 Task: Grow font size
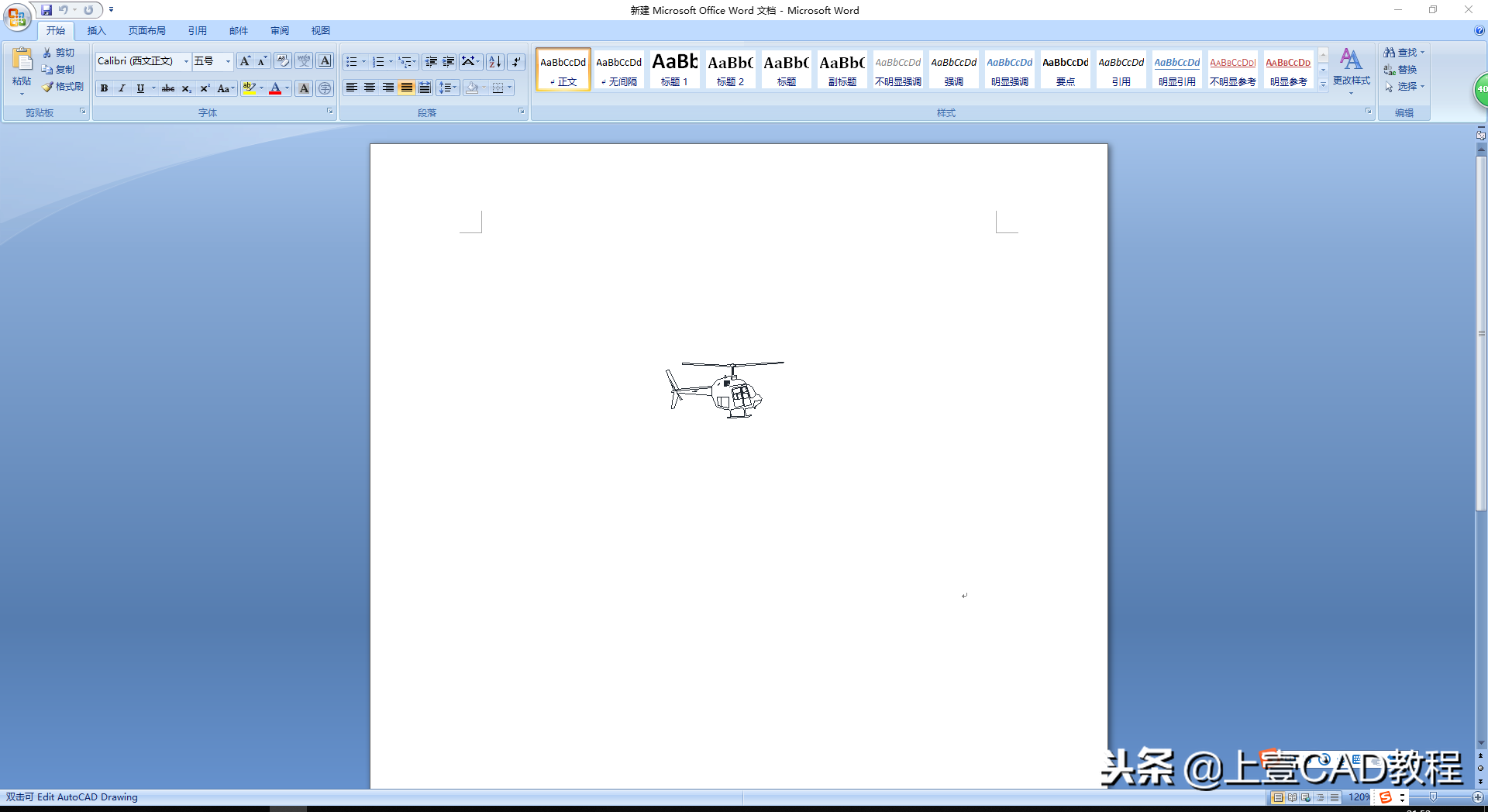pyautogui.click(x=245, y=61)
